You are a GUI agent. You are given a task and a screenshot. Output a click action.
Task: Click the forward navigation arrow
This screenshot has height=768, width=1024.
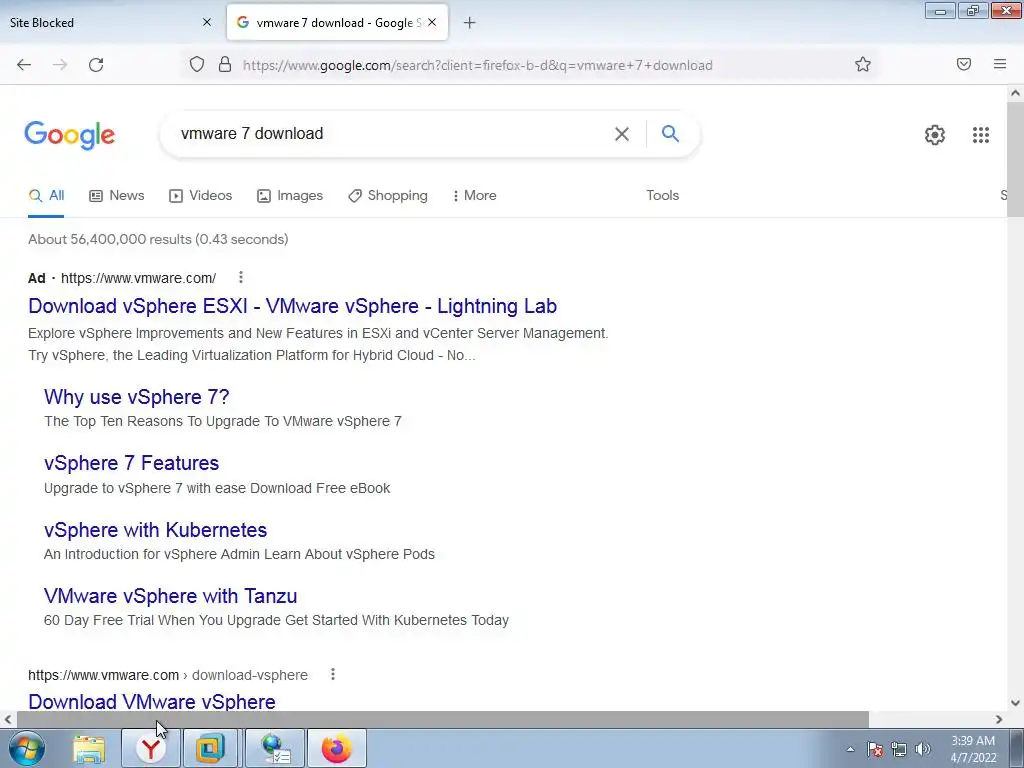[x=60, y=65]
